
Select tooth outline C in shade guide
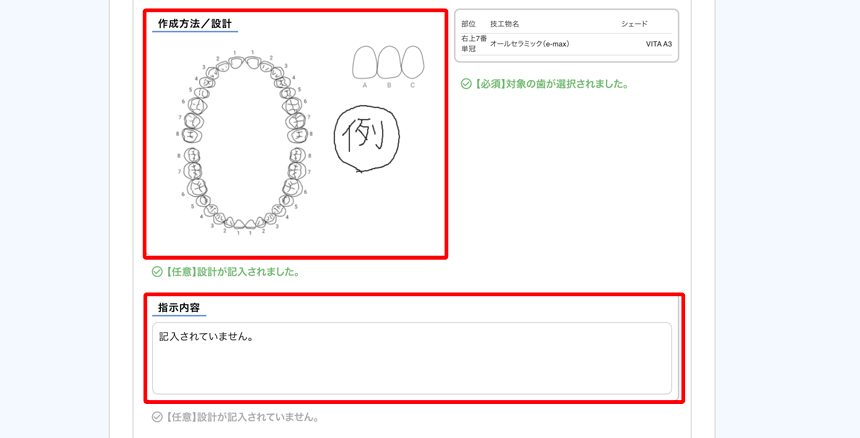[x=413, y=61]
